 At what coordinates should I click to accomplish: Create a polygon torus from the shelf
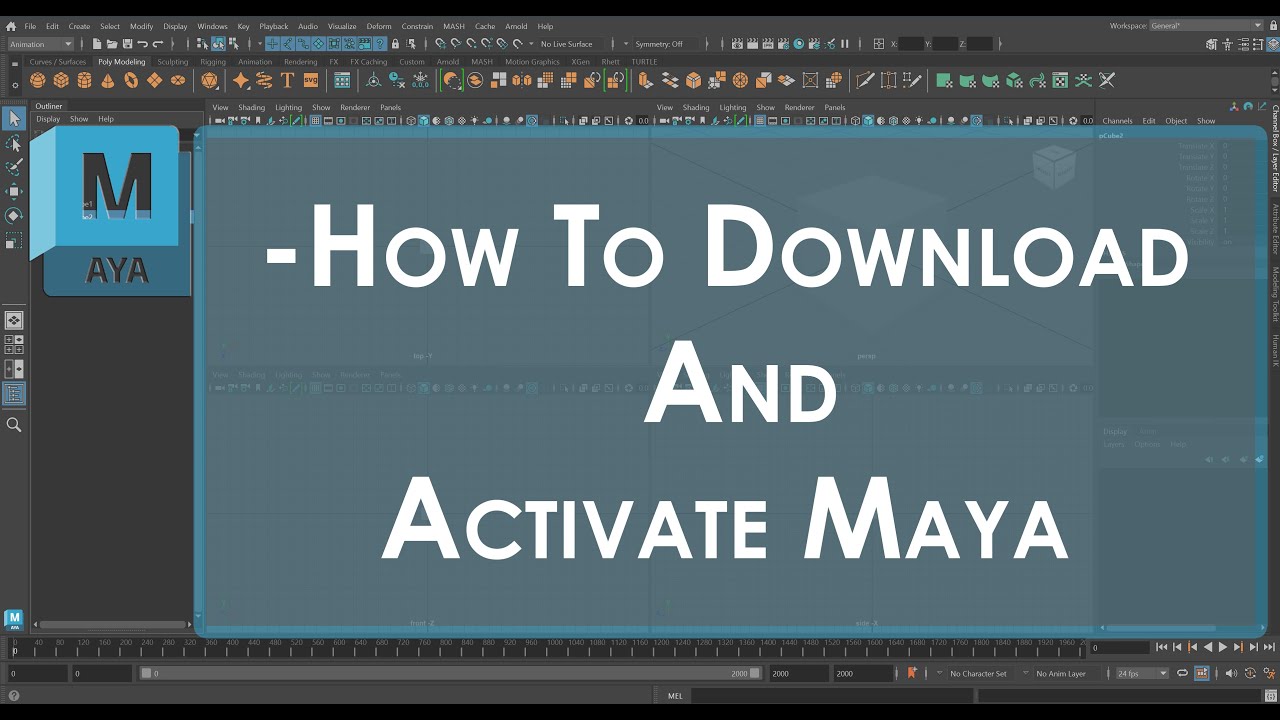point(131,81)
